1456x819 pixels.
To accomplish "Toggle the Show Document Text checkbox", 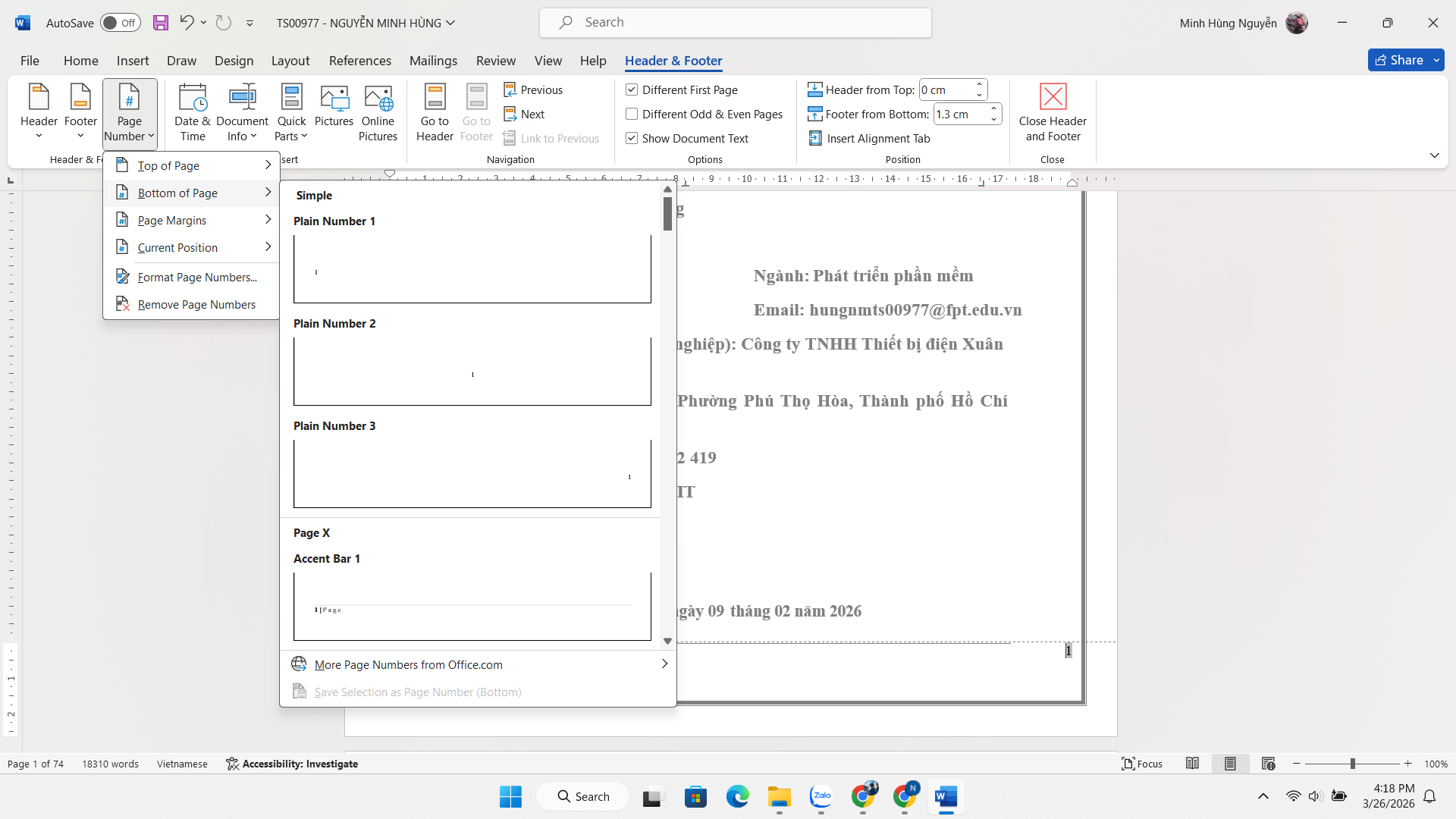I will (632, 138).
